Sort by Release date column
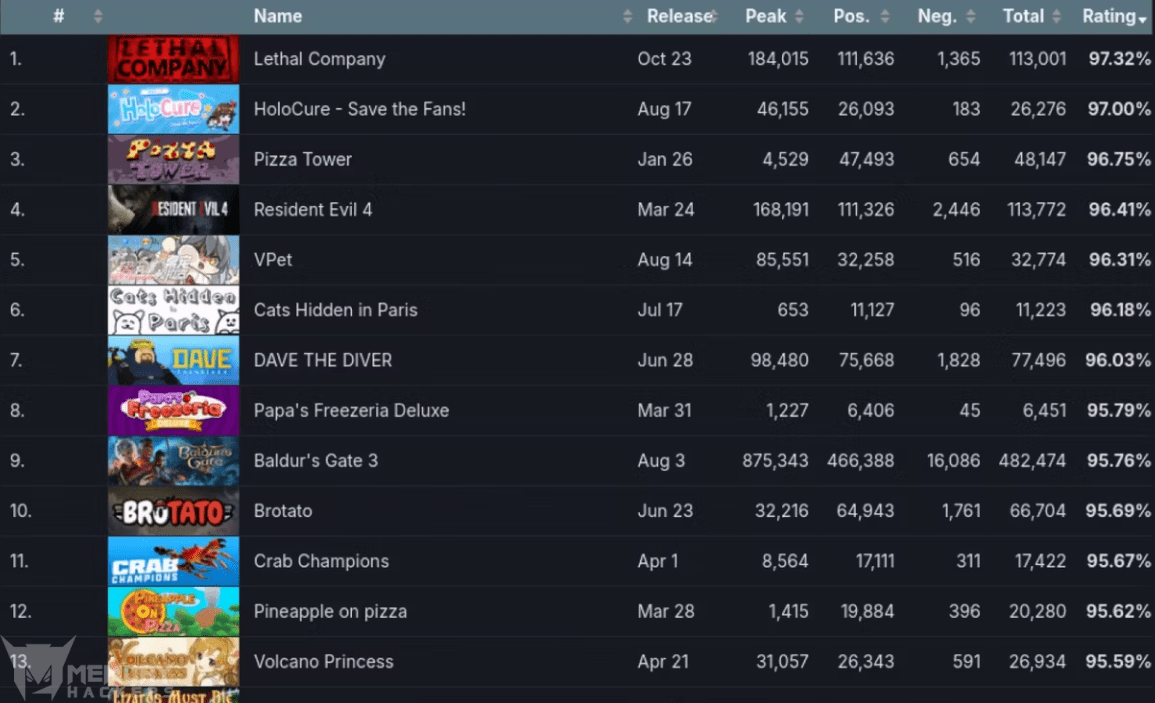Screen dimensions: 1155x703 pos(679,16)
